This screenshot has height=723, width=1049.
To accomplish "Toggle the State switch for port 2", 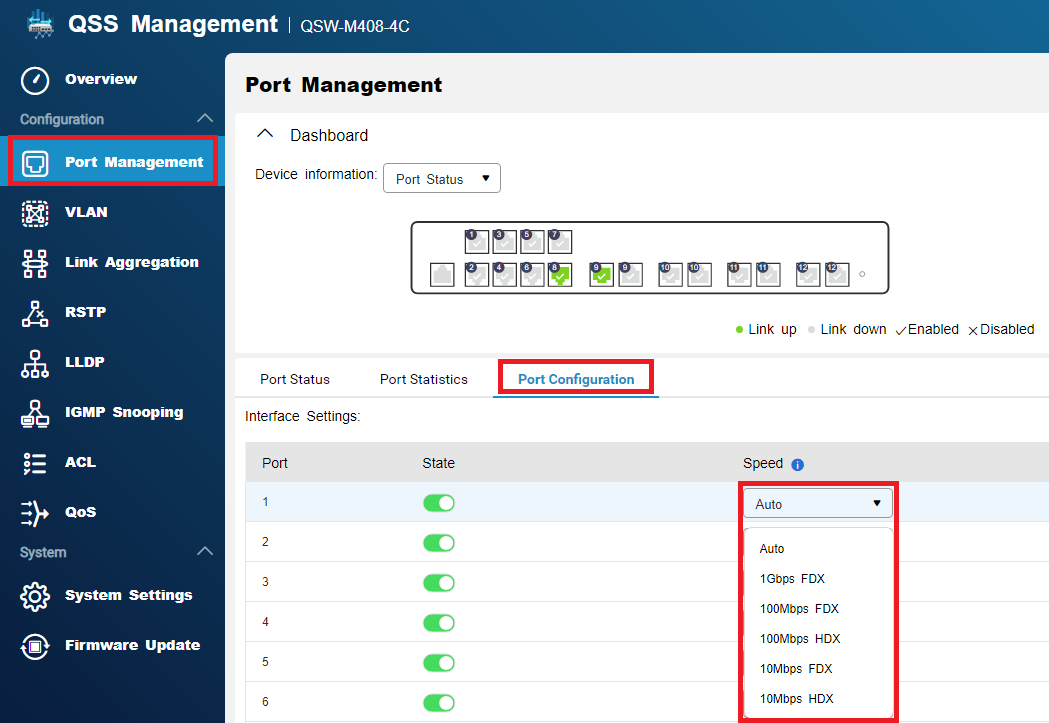I will coord(439,542).
